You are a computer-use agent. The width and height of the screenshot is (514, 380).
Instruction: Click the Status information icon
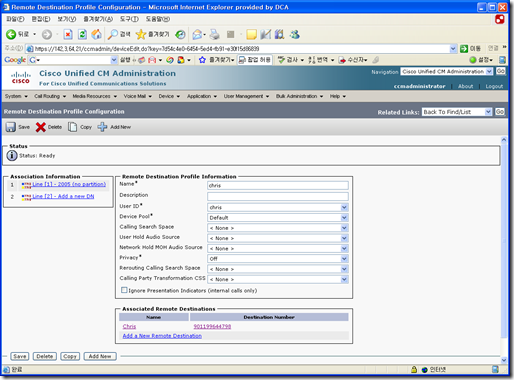click(x=12, y=155)
